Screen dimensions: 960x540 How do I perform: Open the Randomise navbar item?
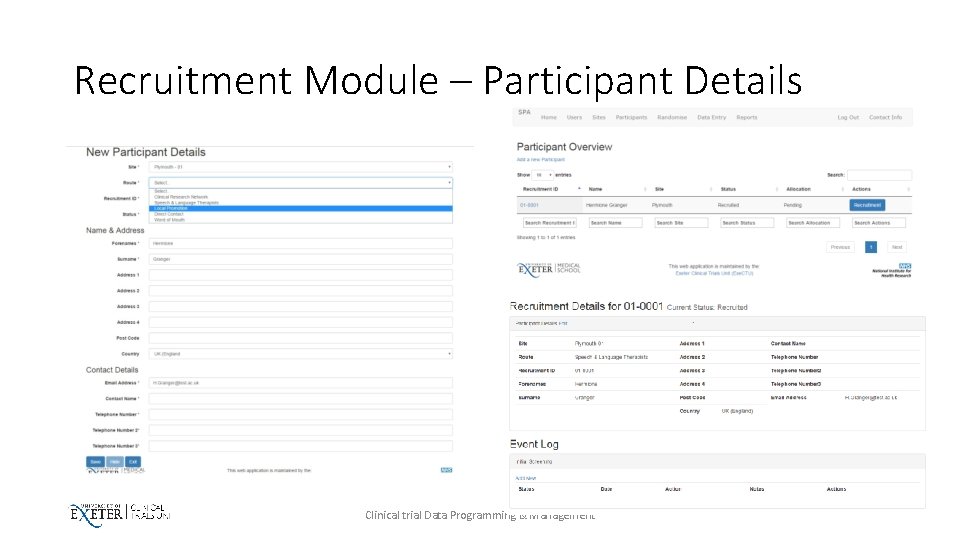[672, 118]
